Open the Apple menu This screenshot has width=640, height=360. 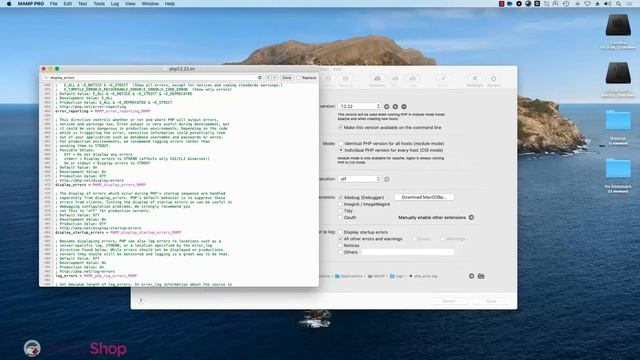(x=9, y=4)
